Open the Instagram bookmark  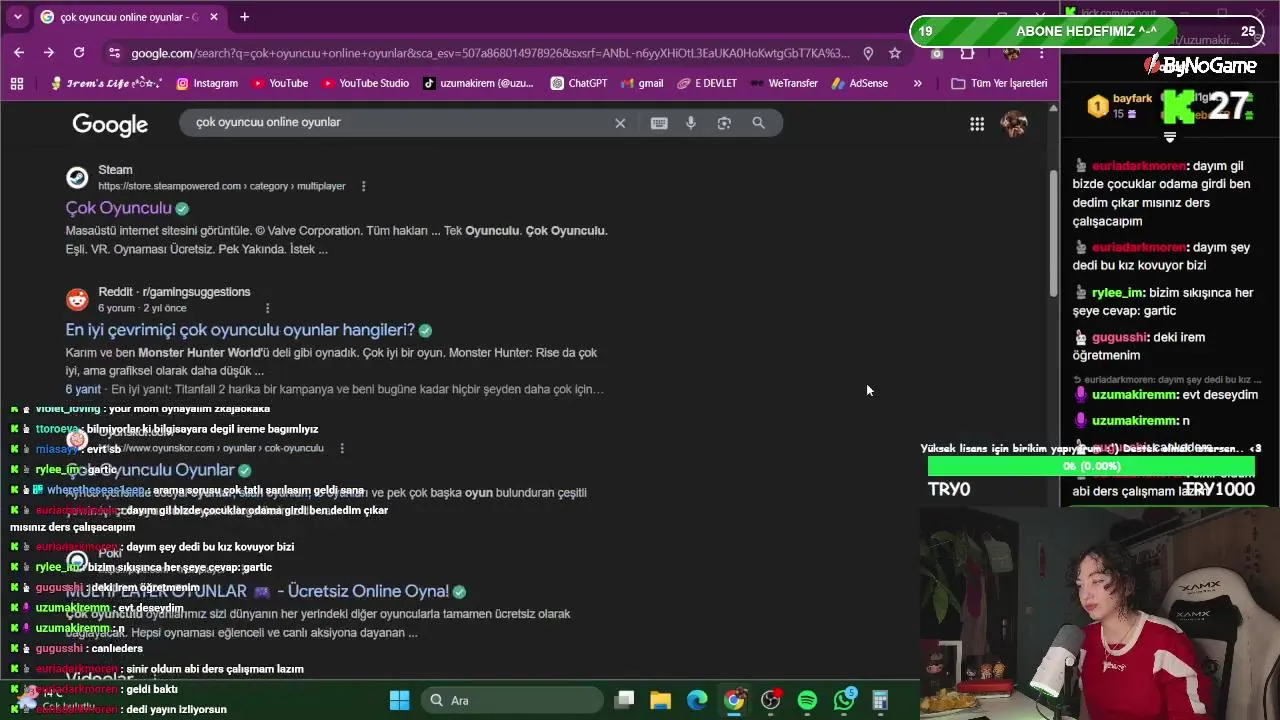click(x=207, y=83)
